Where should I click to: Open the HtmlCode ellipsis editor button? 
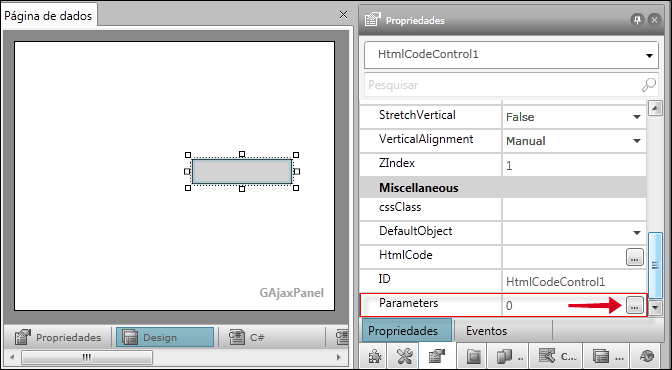click(635, 257)
